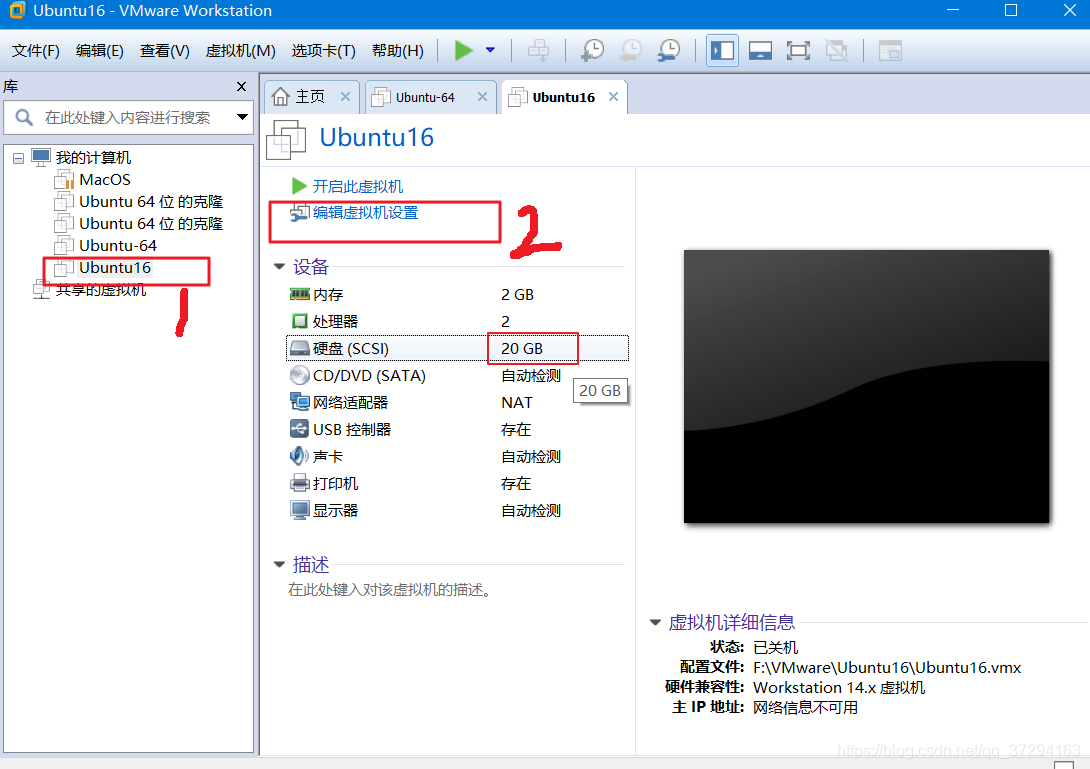Image resolution: width=1090 pixels, height=769 pixels.
Task: Open the 文件(F) menu
Action: 36,51
